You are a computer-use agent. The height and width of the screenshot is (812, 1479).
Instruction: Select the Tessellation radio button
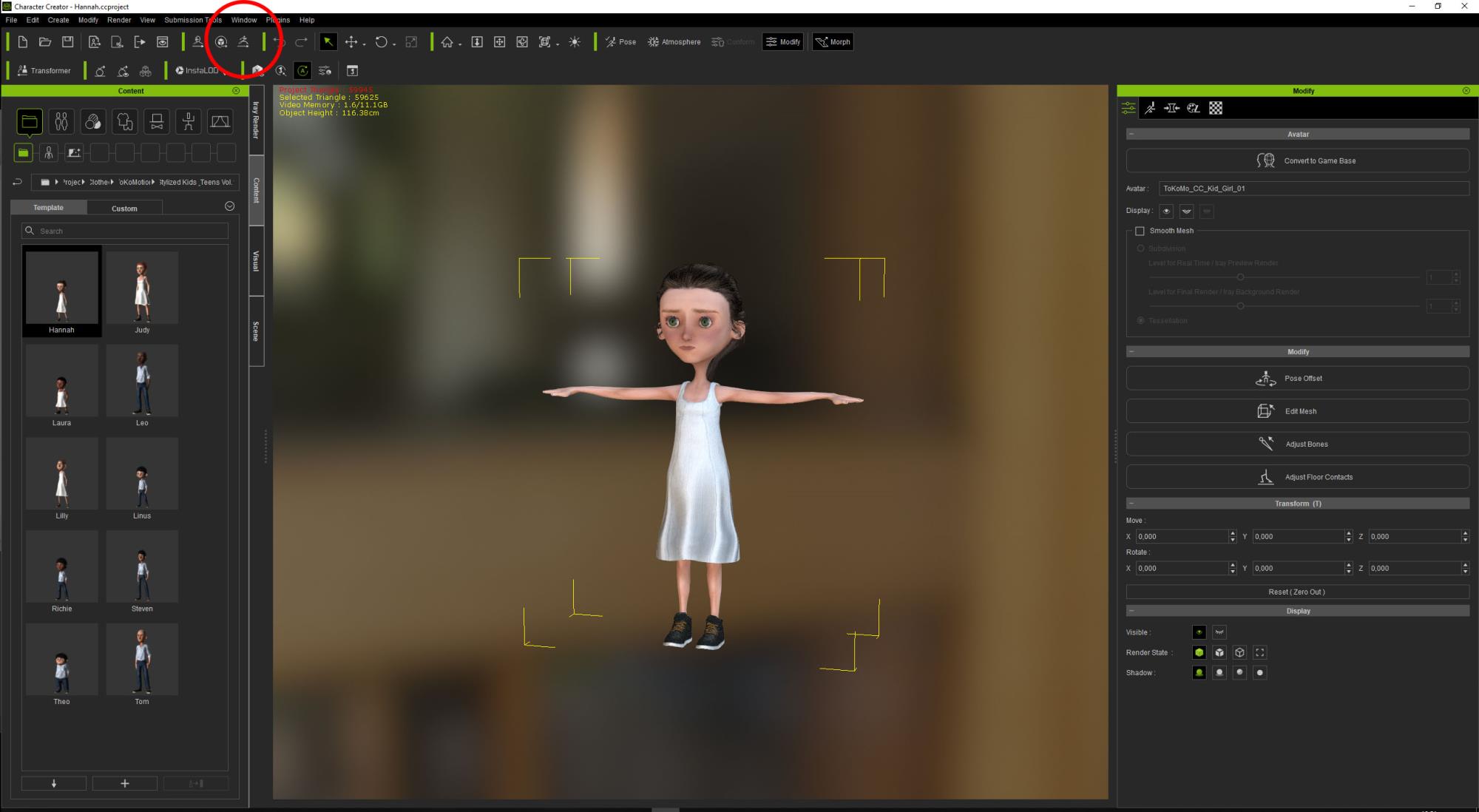1140,320
